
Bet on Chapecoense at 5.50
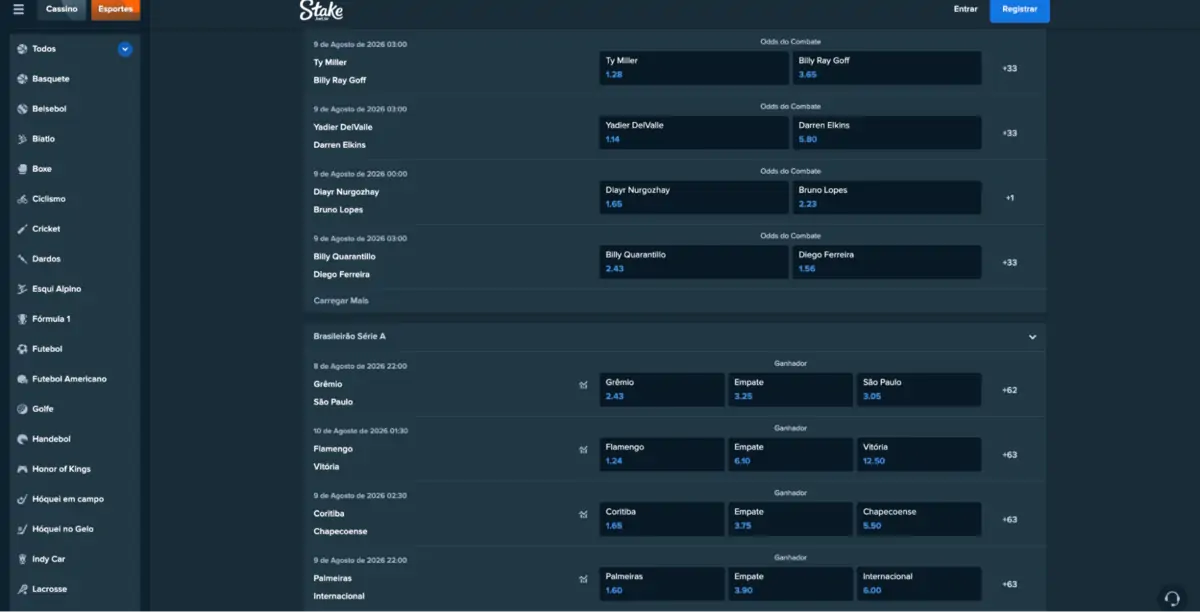(919, 519)
